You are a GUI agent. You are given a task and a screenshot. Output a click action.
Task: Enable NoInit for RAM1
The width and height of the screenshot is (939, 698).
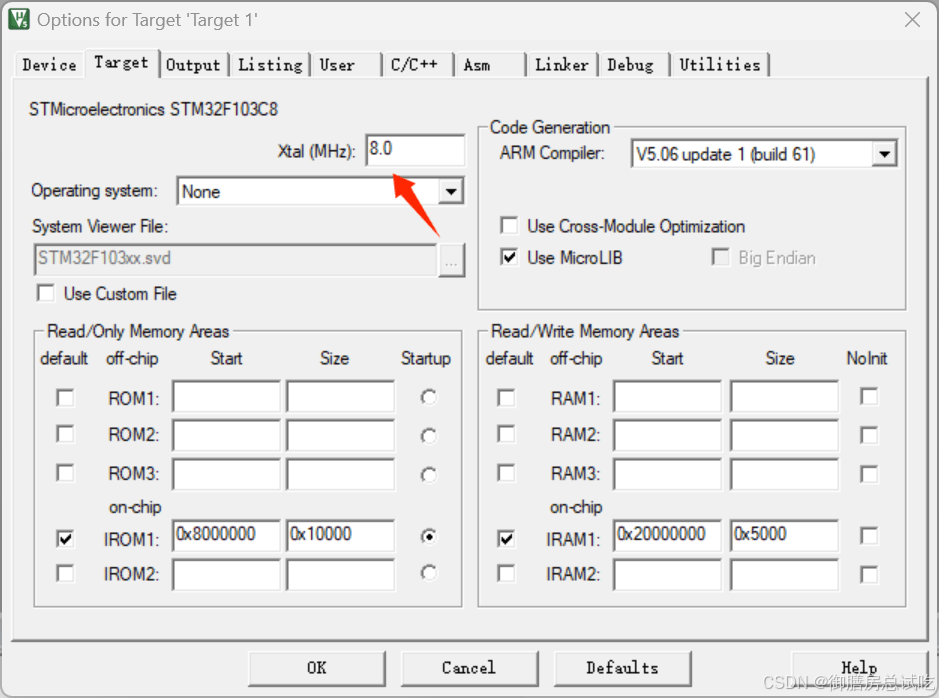click(869, 396)
